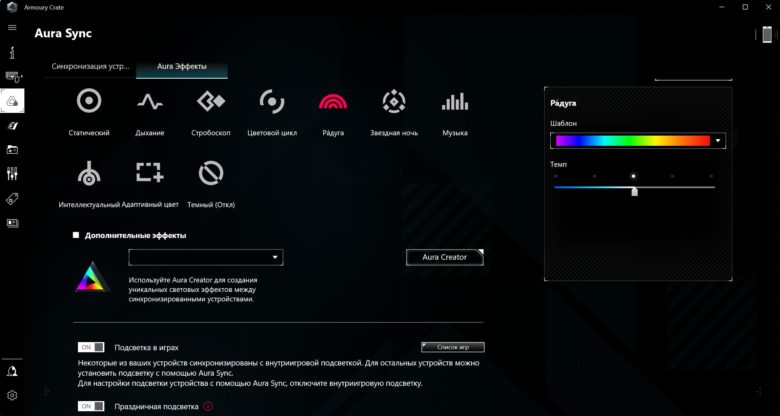This screenshot has width=780, height=416.
Task: Click the Радуга heading in settings panel
Action: (x=563, y=104)
